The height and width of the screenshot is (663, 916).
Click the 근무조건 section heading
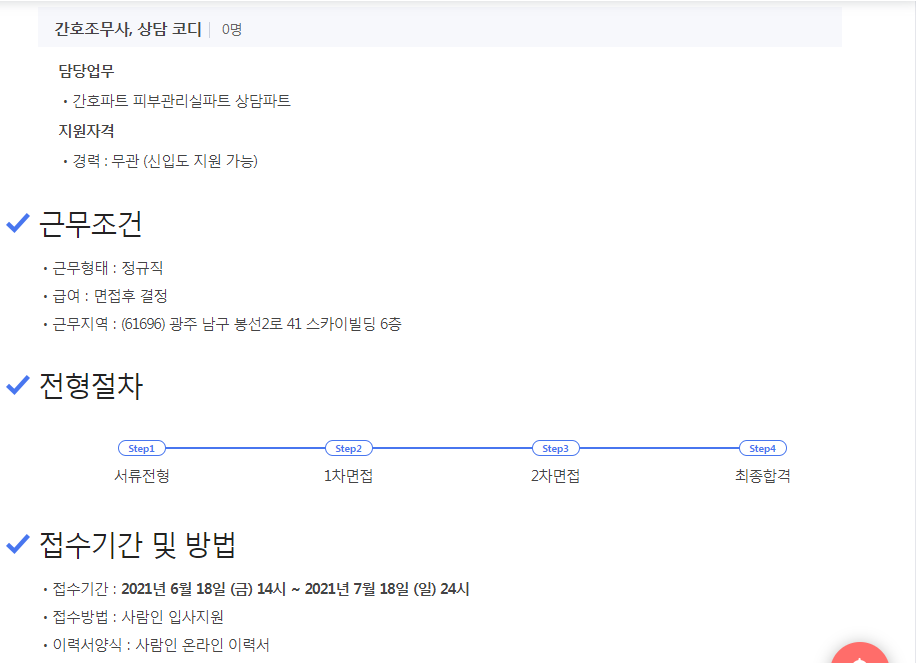coord(91,224)
